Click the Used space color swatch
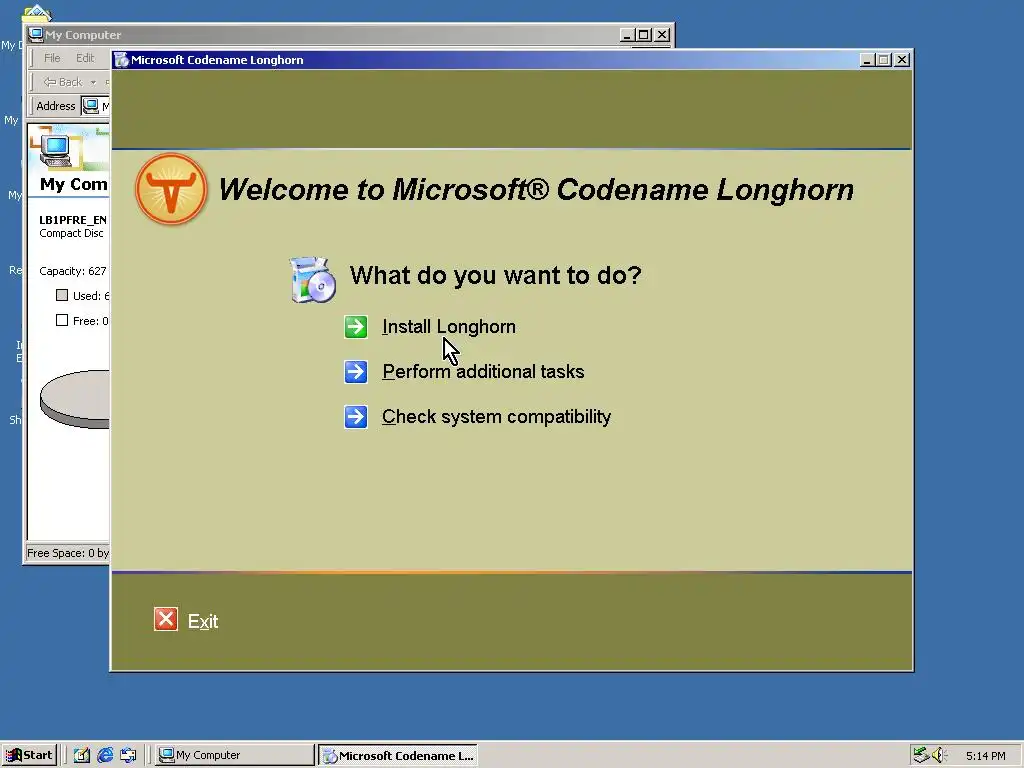Image resolution: width=1024 pixels, height=768 pixels. pos(62,295)
